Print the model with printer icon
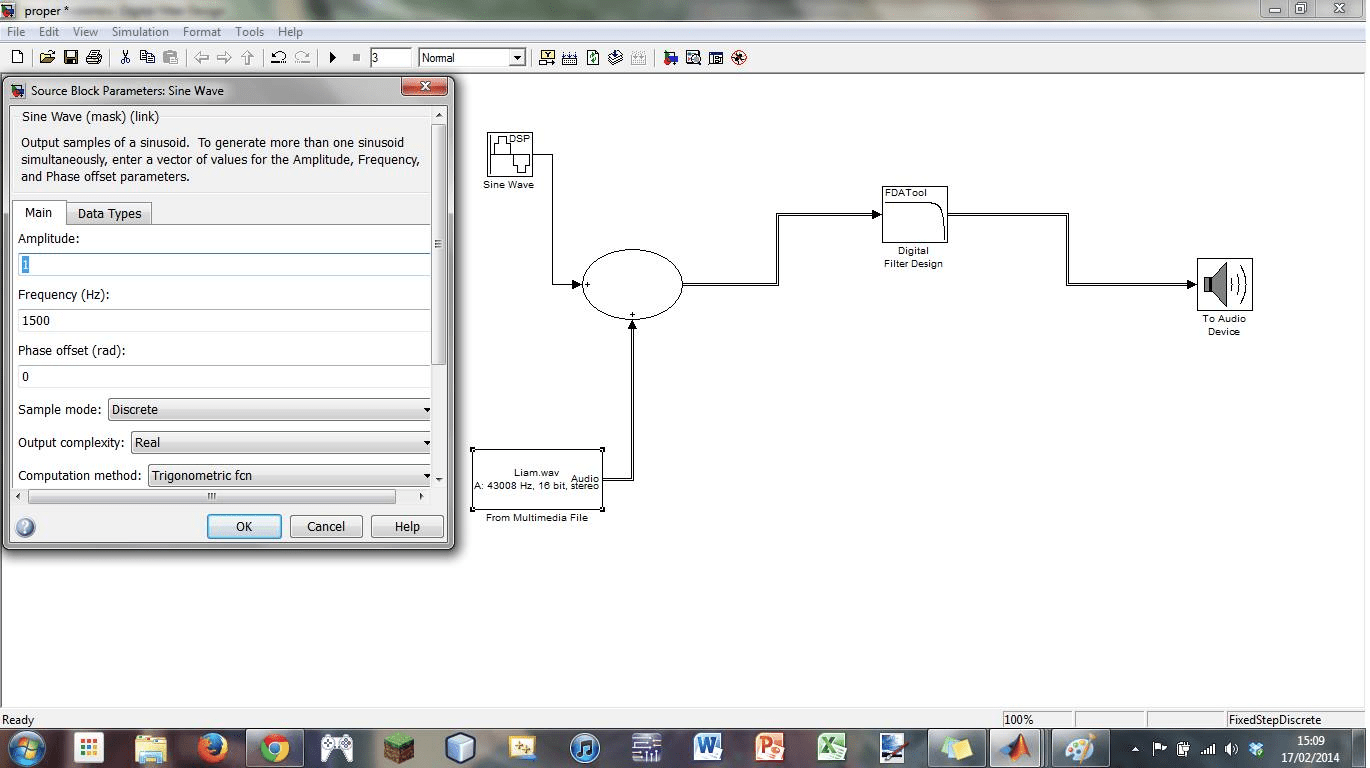Viewport: 1370px width, 768px height. click(x=94, y=58)
